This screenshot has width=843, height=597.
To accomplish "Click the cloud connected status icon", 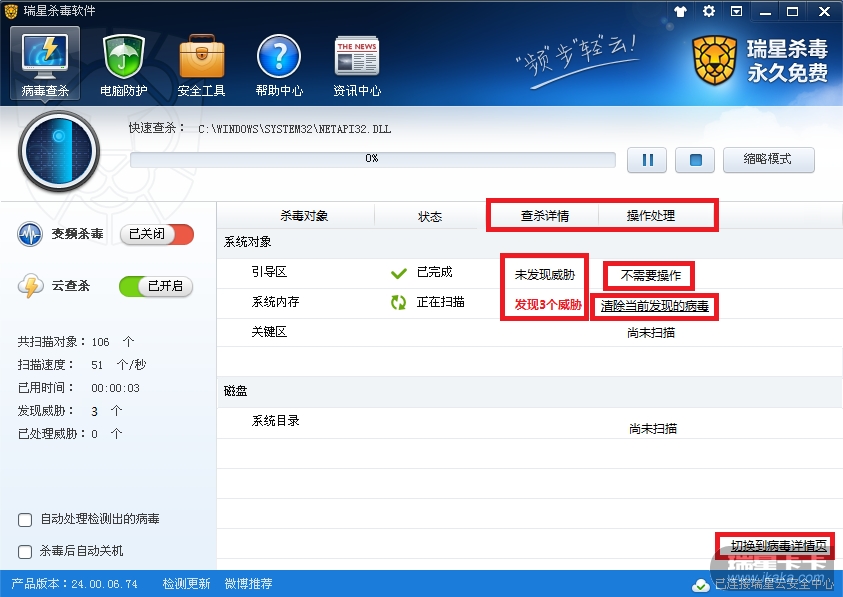I will (x=701, y=585).
